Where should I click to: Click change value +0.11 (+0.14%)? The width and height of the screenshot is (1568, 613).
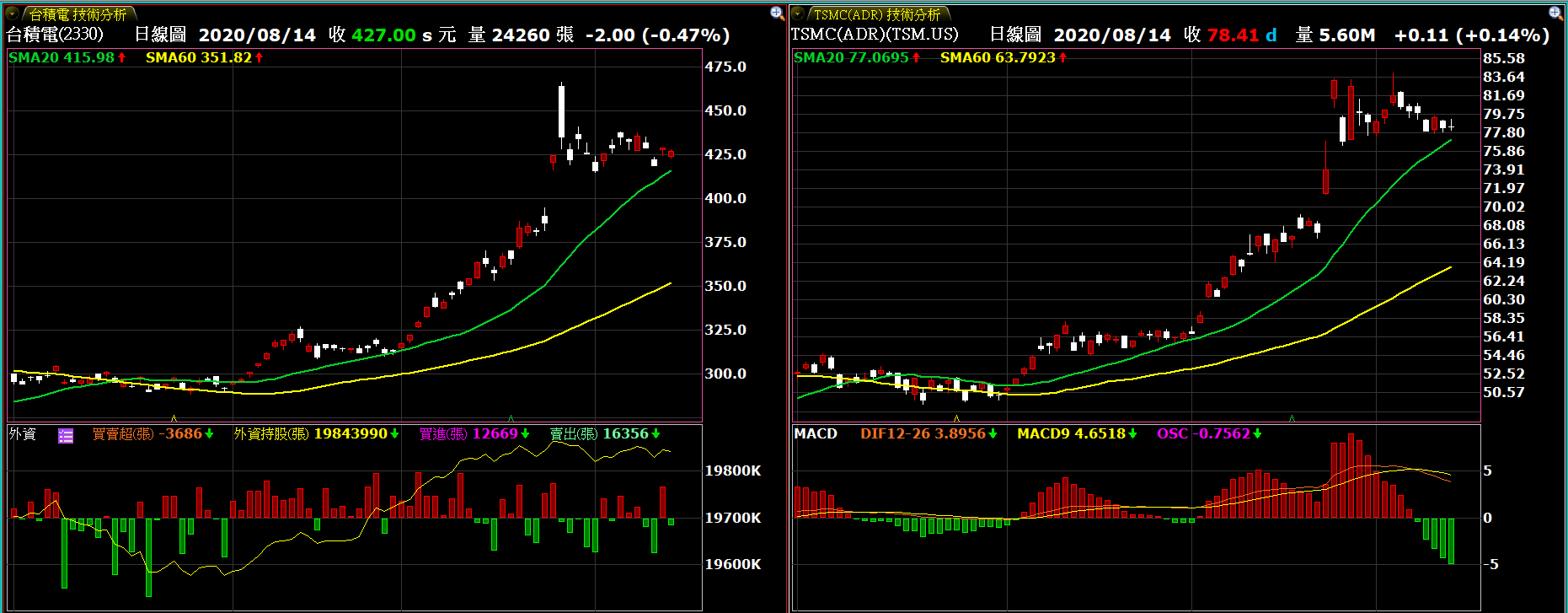[x=1472, y=35]
